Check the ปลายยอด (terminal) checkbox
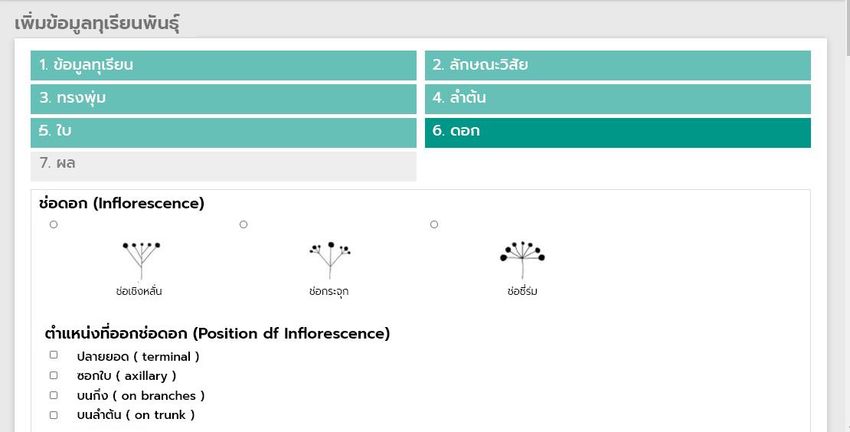Viewport: 850px width, 432px height. point(54,354)
